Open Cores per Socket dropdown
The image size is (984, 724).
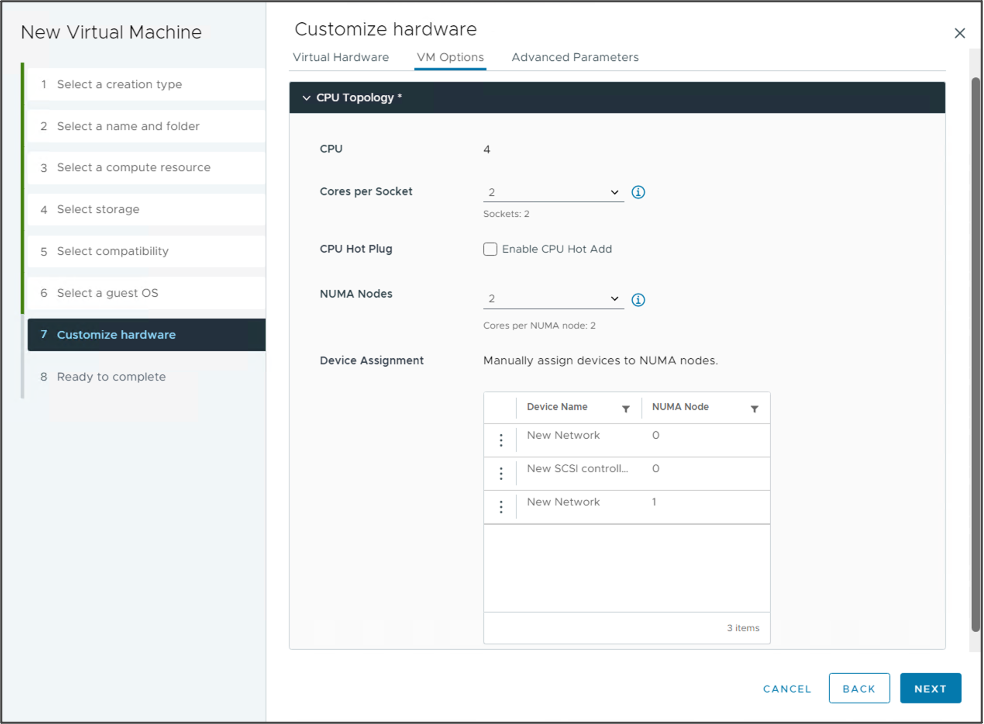tap(552, 192)
